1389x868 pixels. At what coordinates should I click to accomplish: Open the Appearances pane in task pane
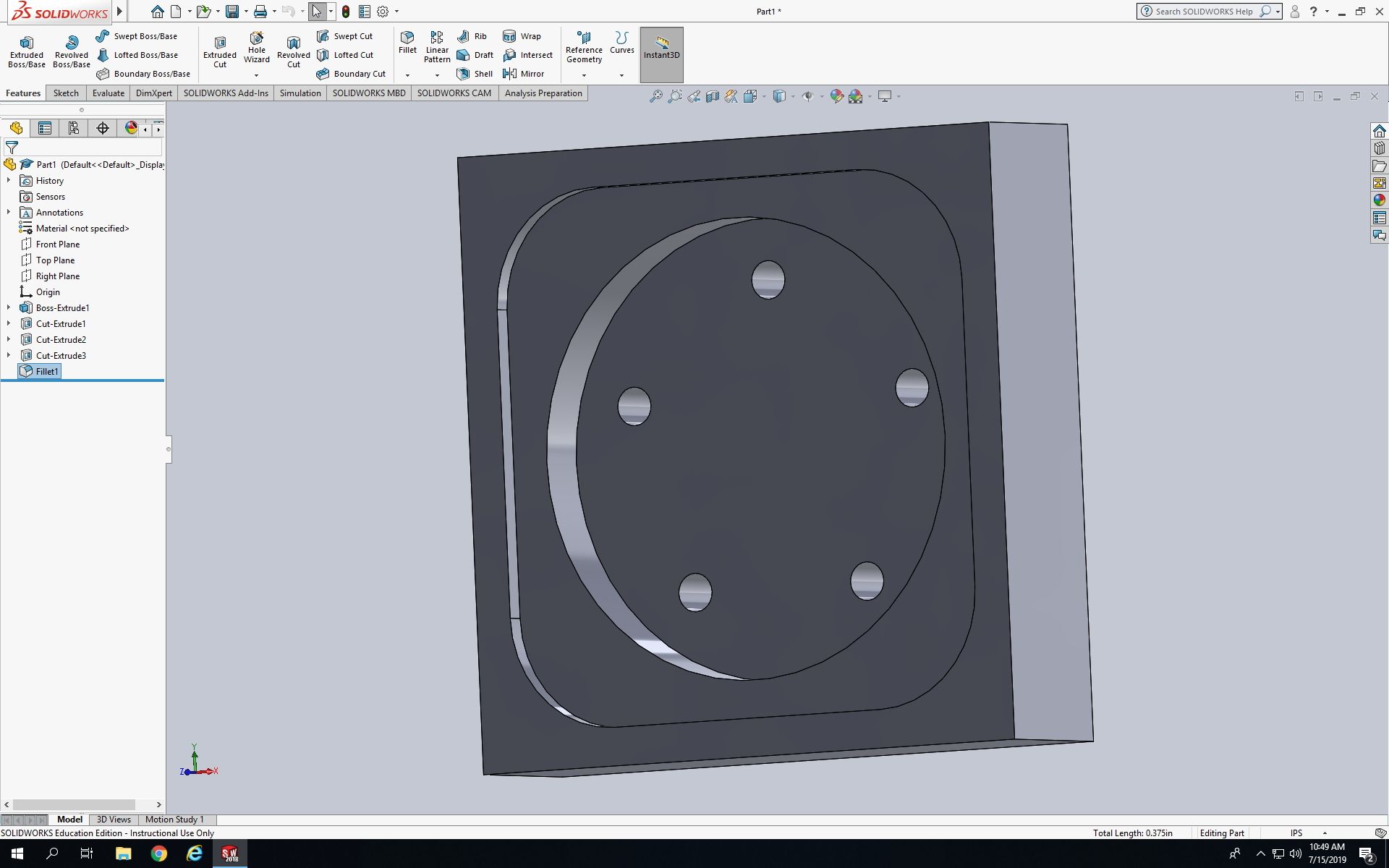(1379, 200)
